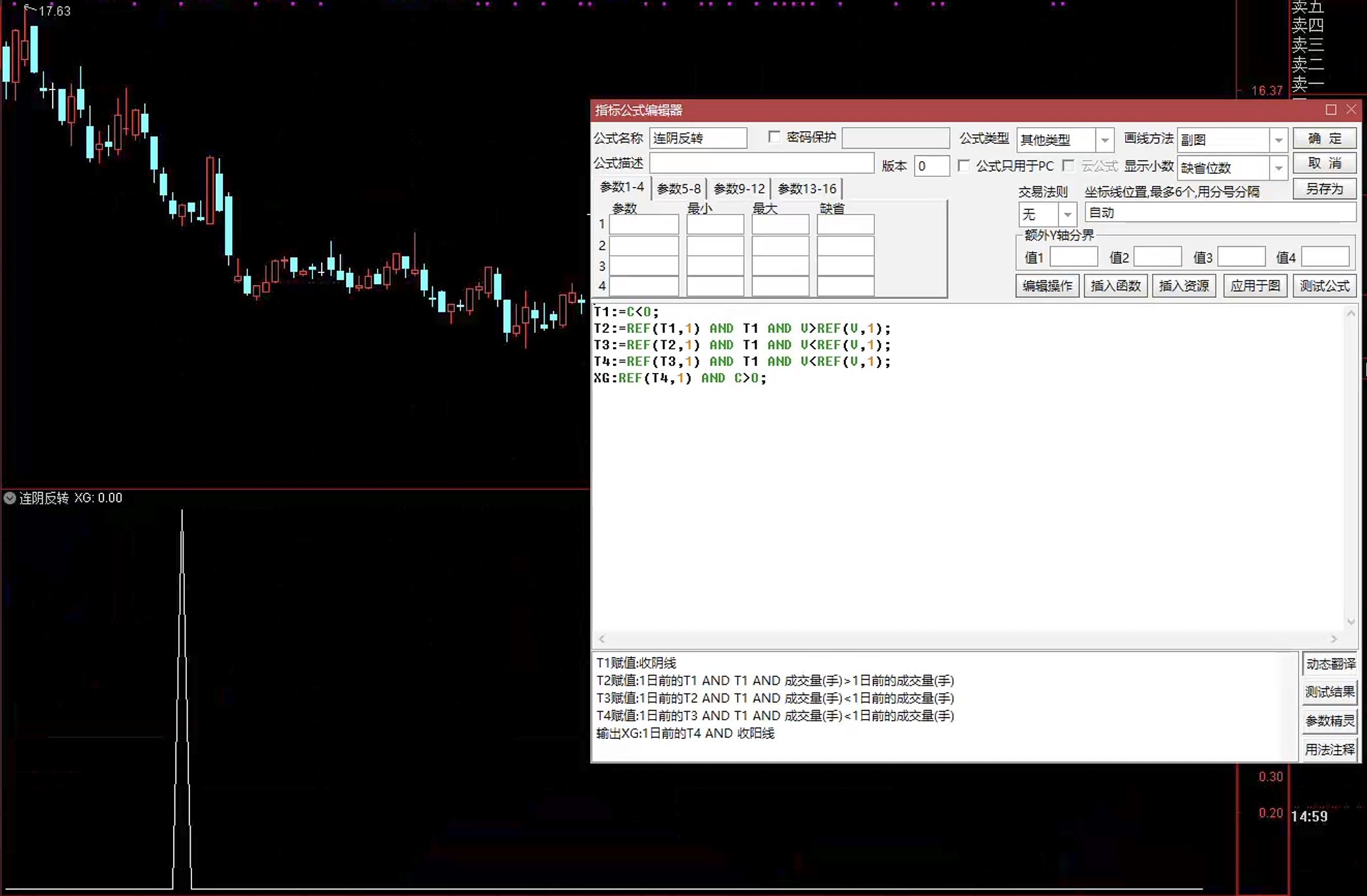Switch to 参数1-4 tab
The image size is (1367, 896).
(x=622, y=187)
